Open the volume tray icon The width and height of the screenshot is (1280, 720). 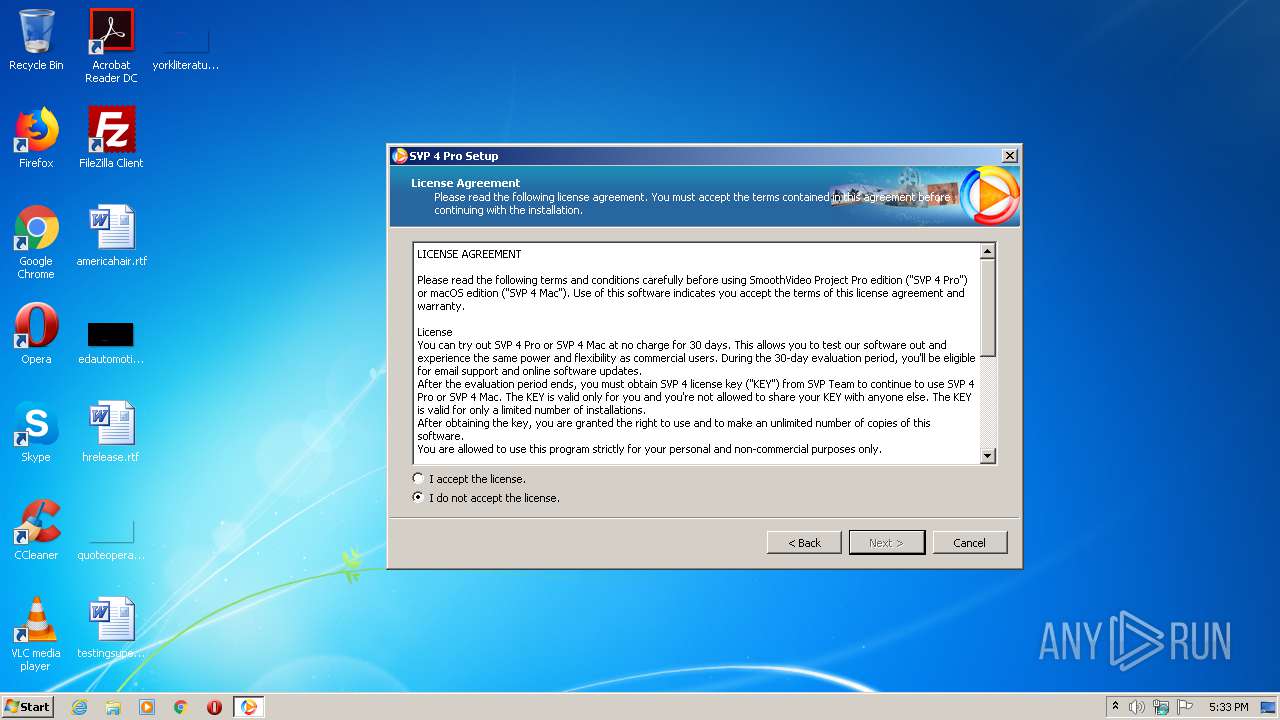[x=1137, y=707]
